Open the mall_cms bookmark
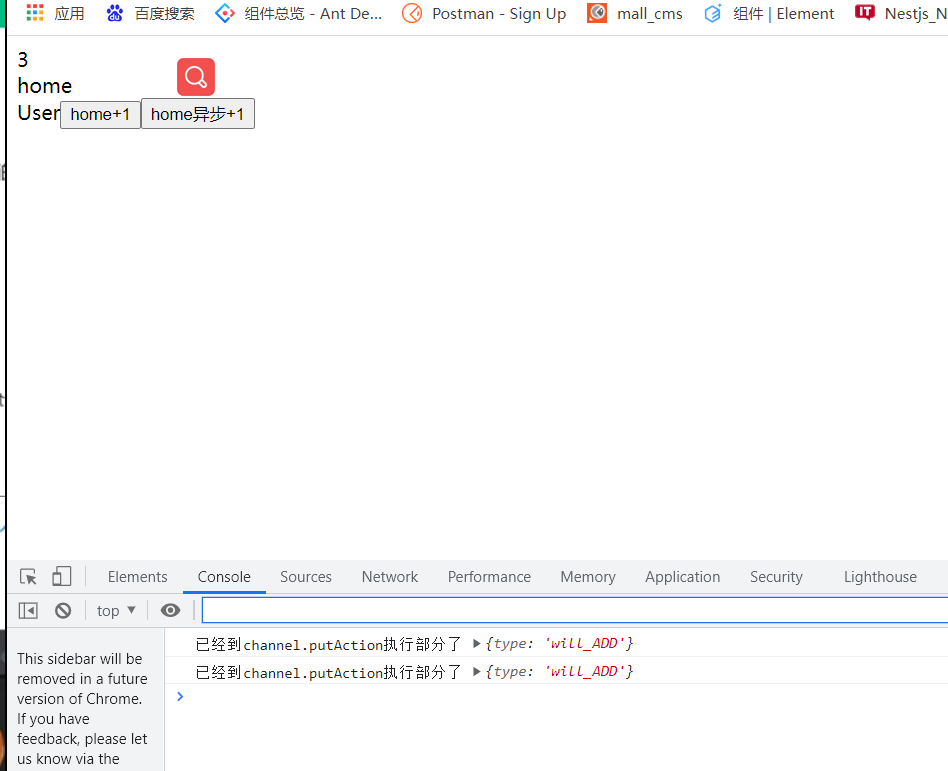948x771 pixels. click(635, 13)
